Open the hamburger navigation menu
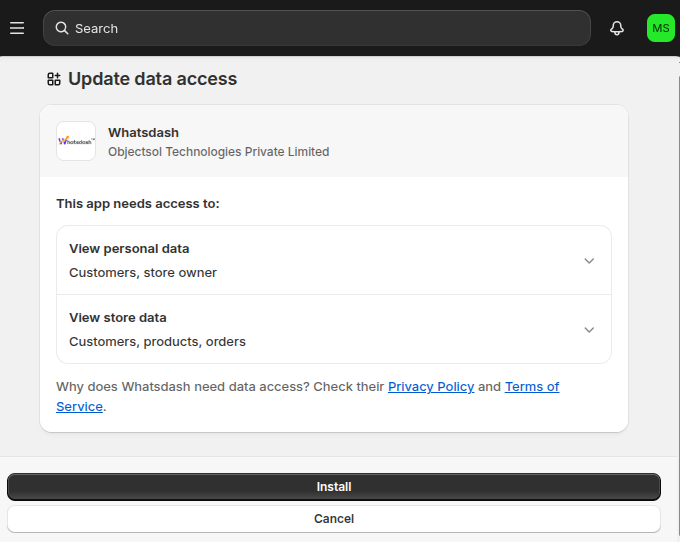The image size is (680, 542). (x=17, y=28)
